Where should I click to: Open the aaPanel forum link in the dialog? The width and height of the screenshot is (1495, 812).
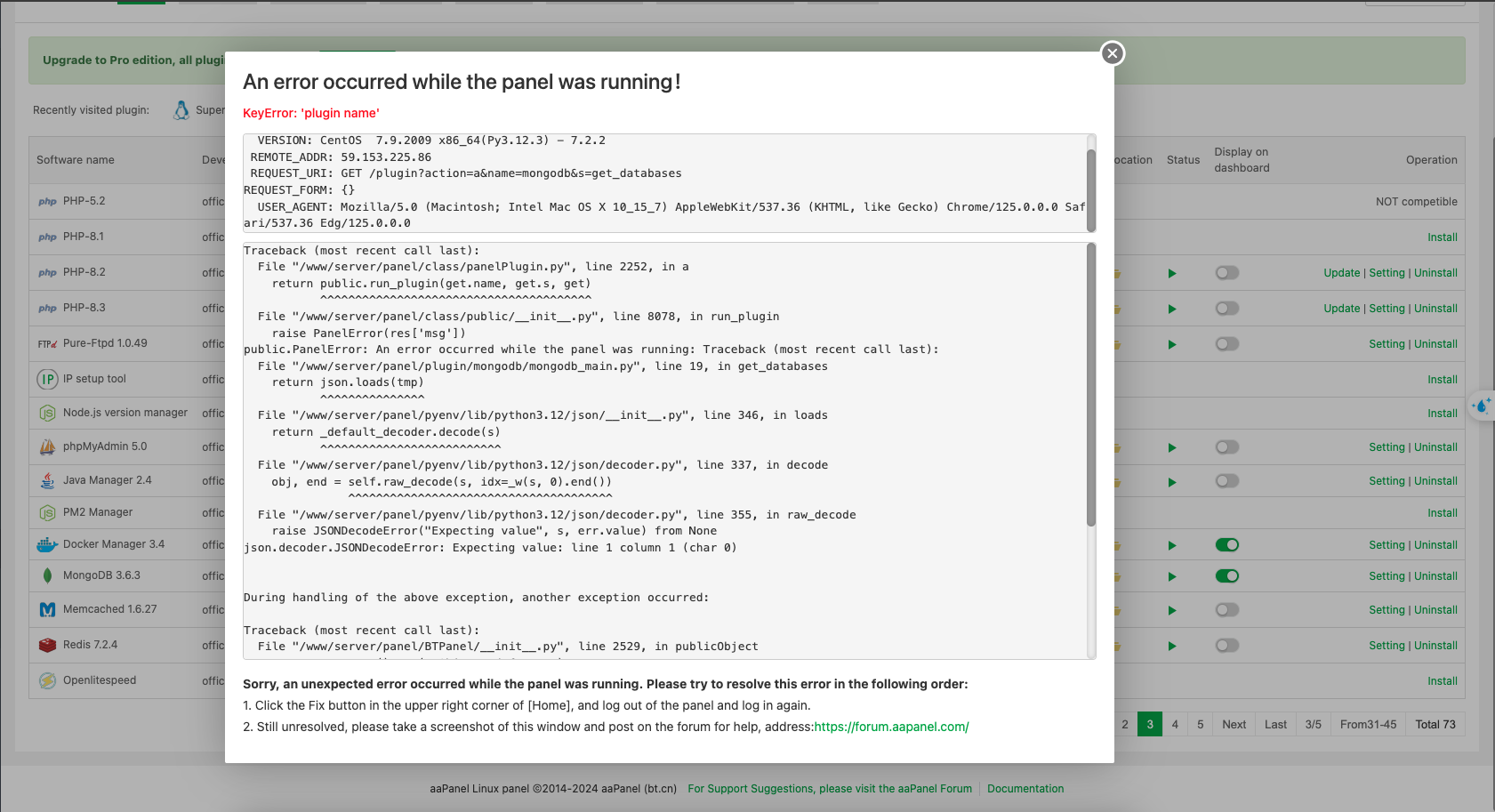coord(891,727)
